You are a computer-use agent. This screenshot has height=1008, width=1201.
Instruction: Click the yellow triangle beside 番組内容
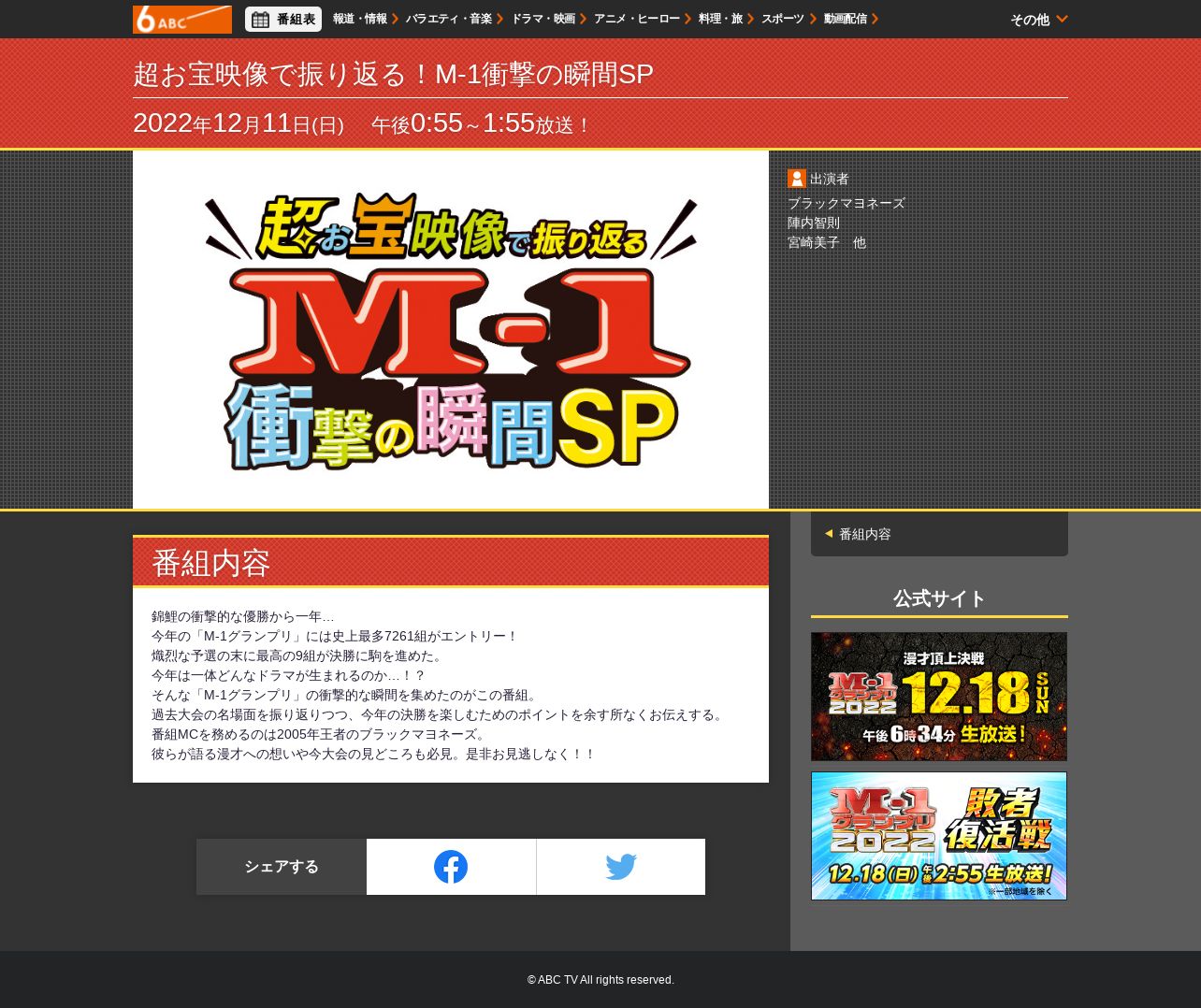pyautogui.click(x=829, y=534)
